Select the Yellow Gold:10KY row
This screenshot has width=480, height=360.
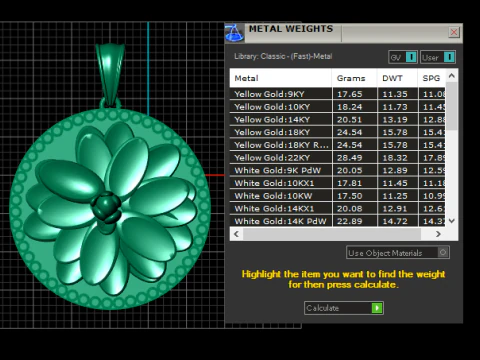(338, 107)
